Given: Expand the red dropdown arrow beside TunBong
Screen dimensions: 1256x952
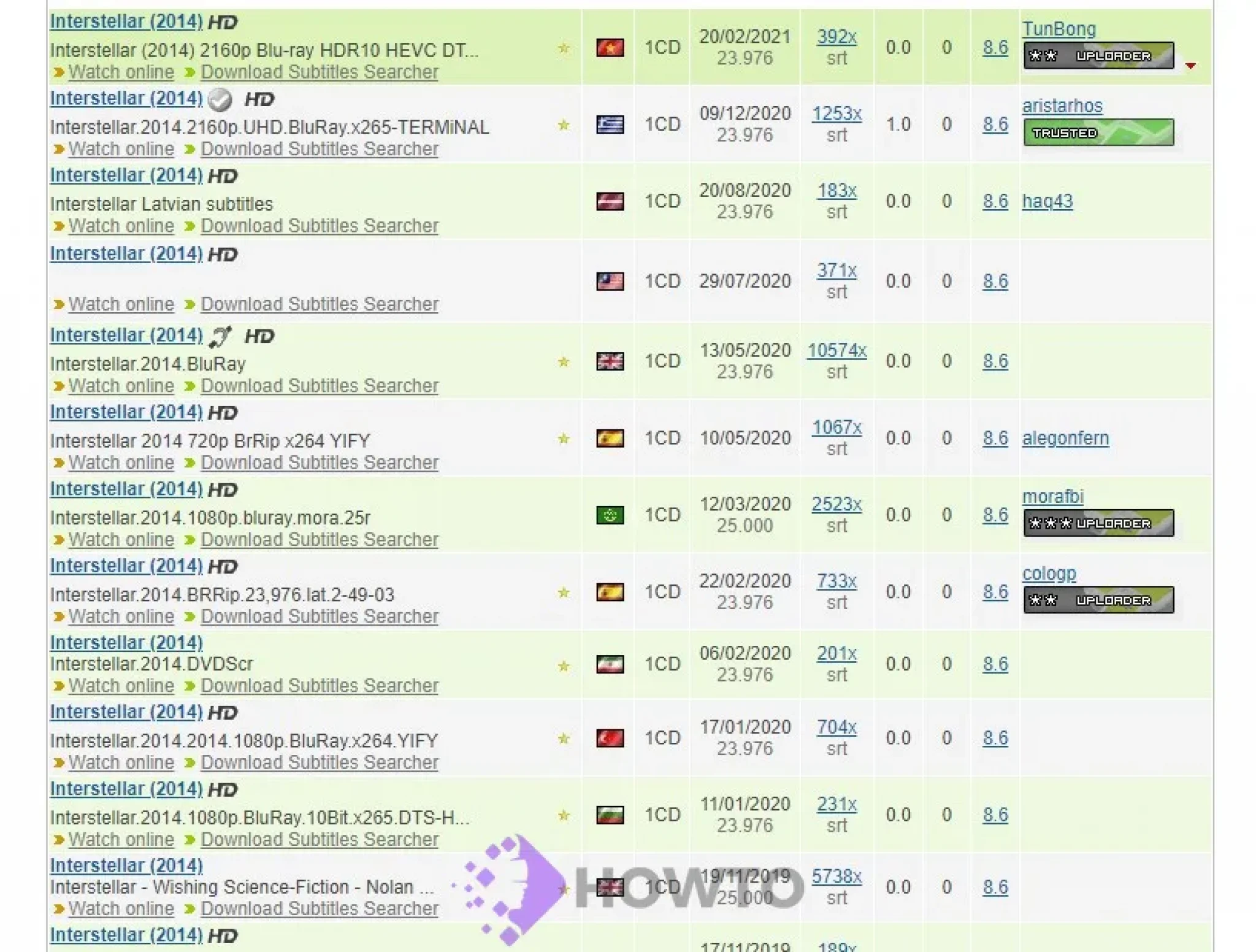Looking at the screenshot, I should tap(1190, 66).
